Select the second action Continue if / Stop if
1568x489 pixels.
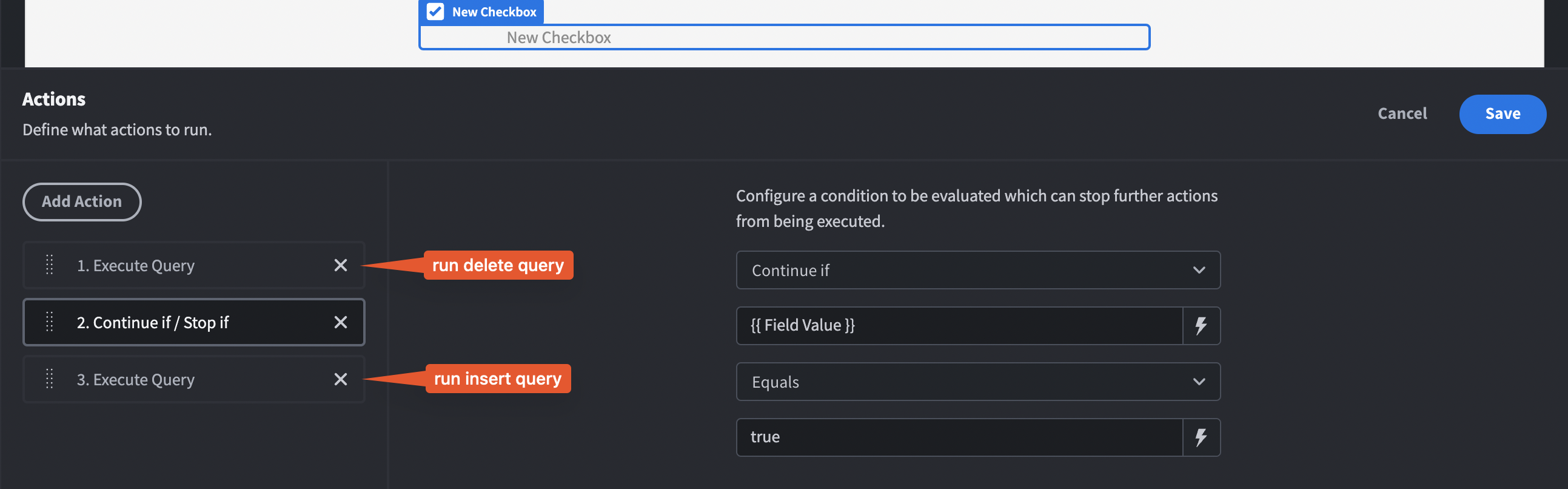[x=183, y=322]
